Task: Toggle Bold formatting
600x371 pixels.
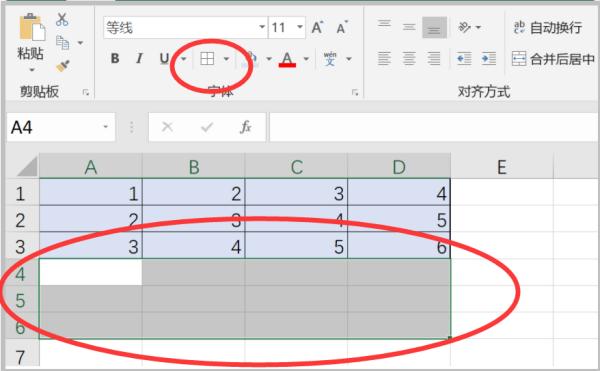Action: (x=114, y=59)
